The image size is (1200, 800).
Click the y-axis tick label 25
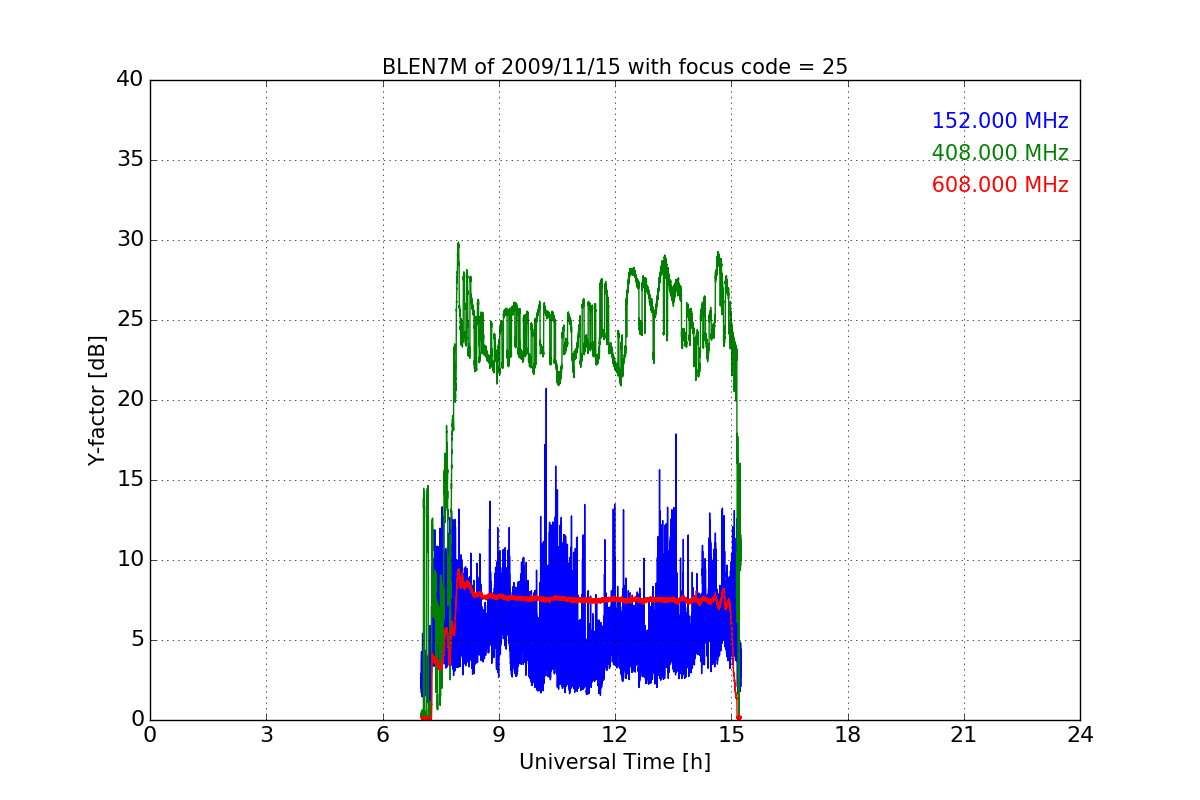point(131,320)
